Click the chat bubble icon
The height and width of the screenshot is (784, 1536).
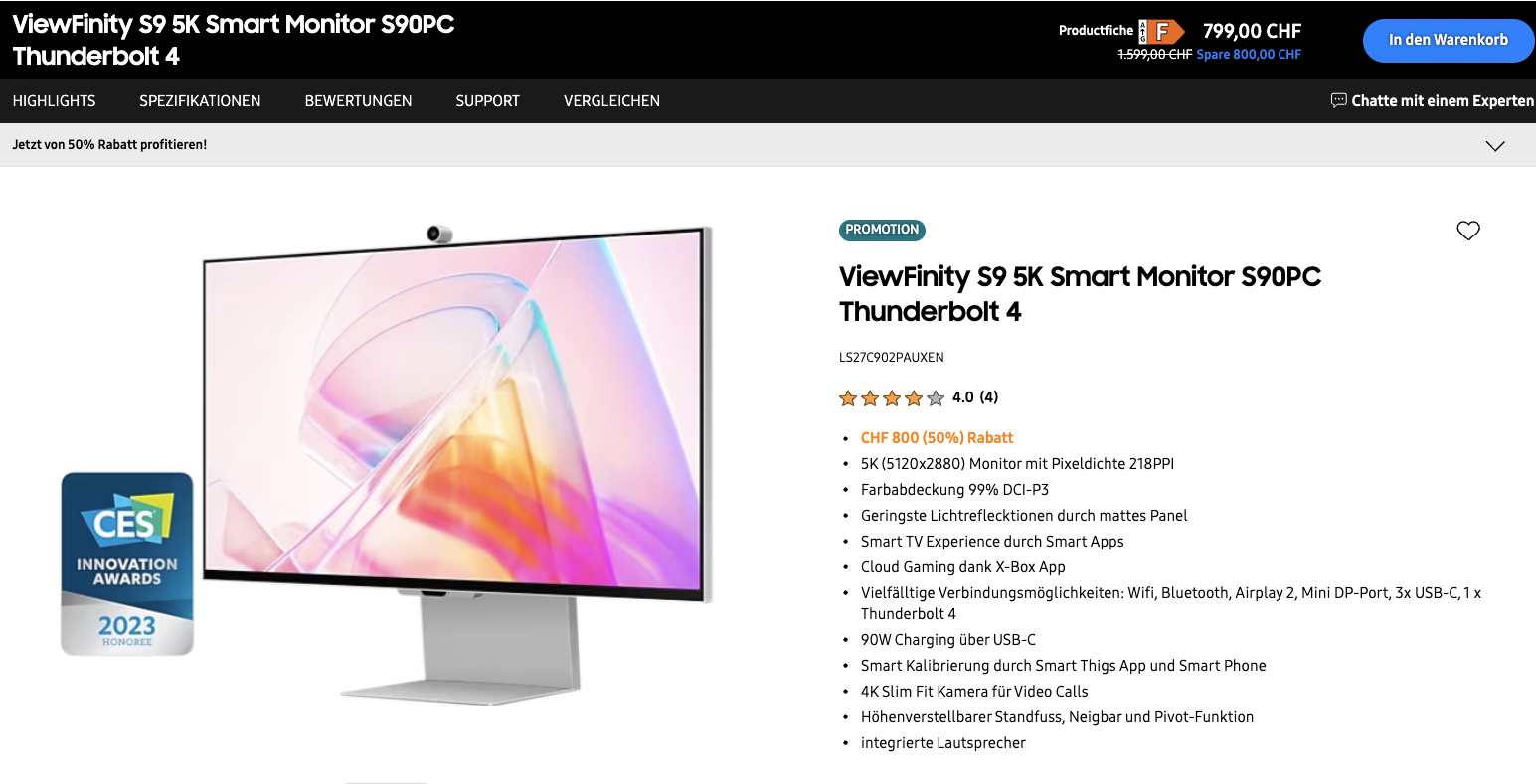1339,100
